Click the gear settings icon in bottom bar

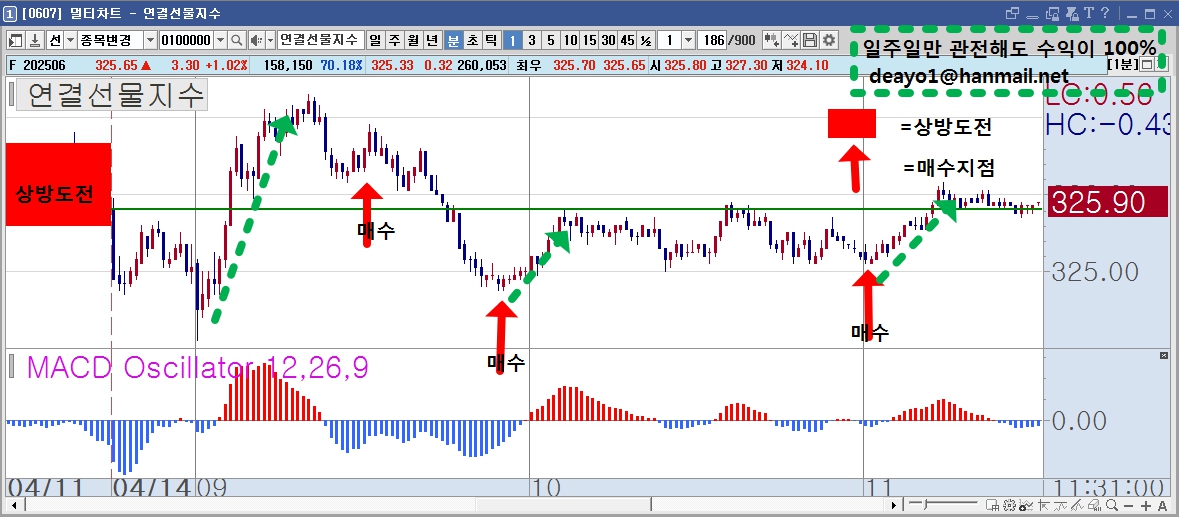[x=1010, y=505]
